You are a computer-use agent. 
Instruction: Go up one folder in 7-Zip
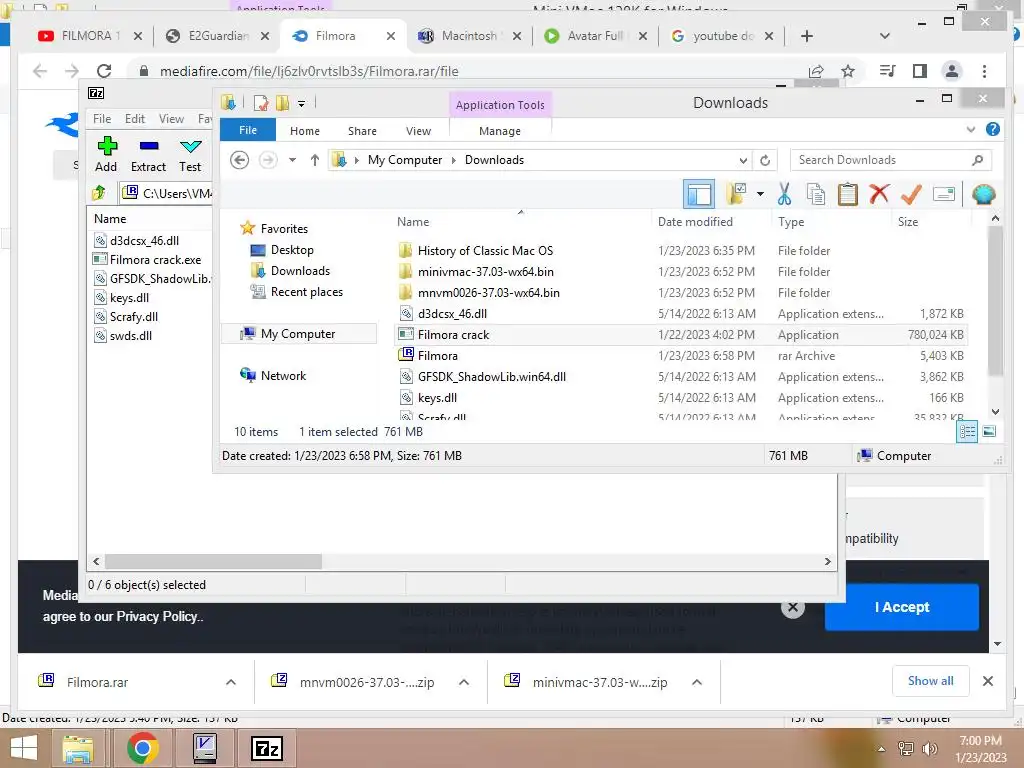99,193
